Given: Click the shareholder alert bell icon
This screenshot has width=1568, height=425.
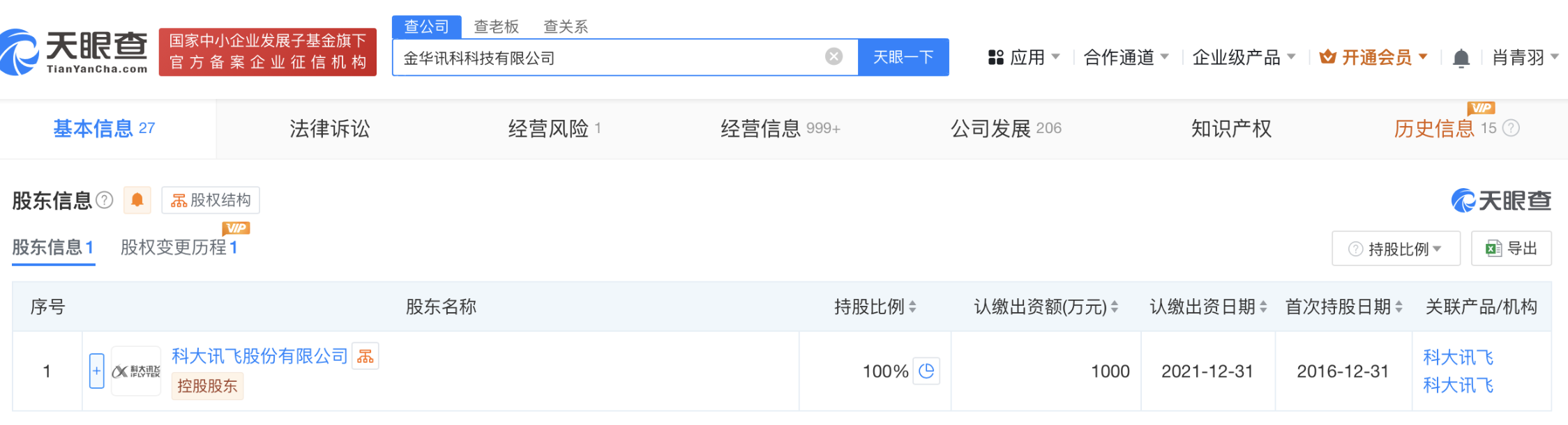Looking at the screenshot, I should [x=137, y=201].
